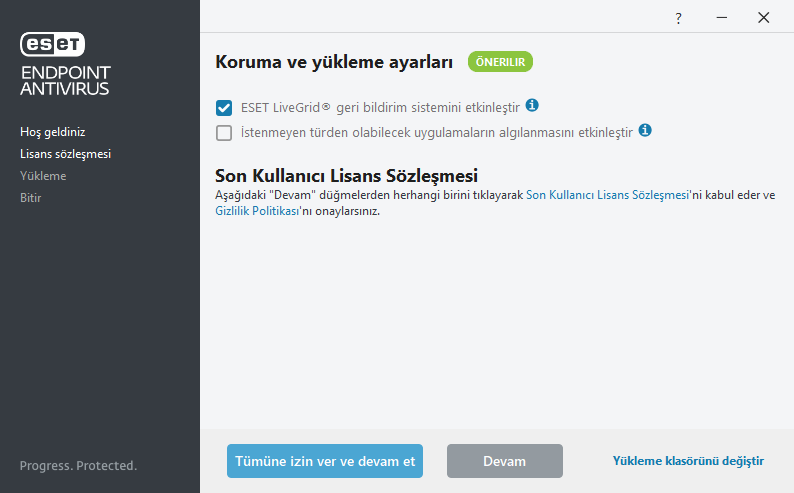
Task: Click the Koruma ve yükleme ayarları heading
Action: tap(334, 62)
